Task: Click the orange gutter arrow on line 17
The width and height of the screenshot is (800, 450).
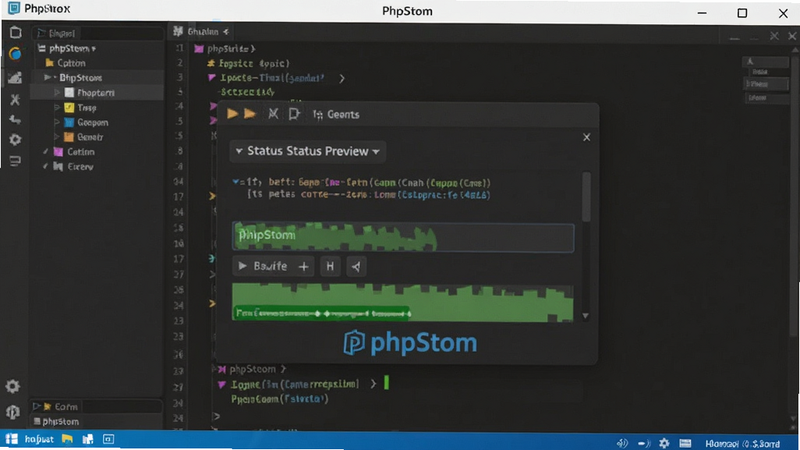Action: pos(212,196)
